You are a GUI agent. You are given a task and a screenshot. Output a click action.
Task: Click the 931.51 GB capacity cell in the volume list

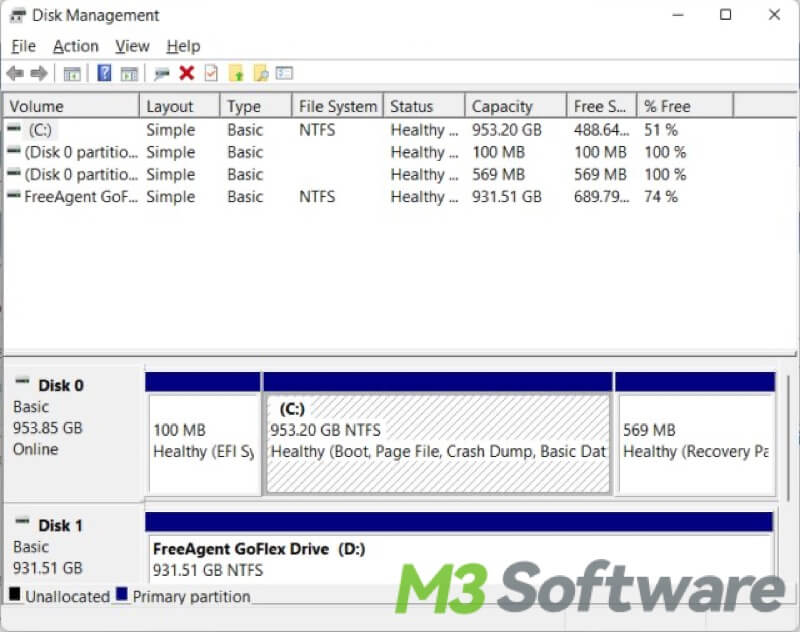[x=507, y=197]
